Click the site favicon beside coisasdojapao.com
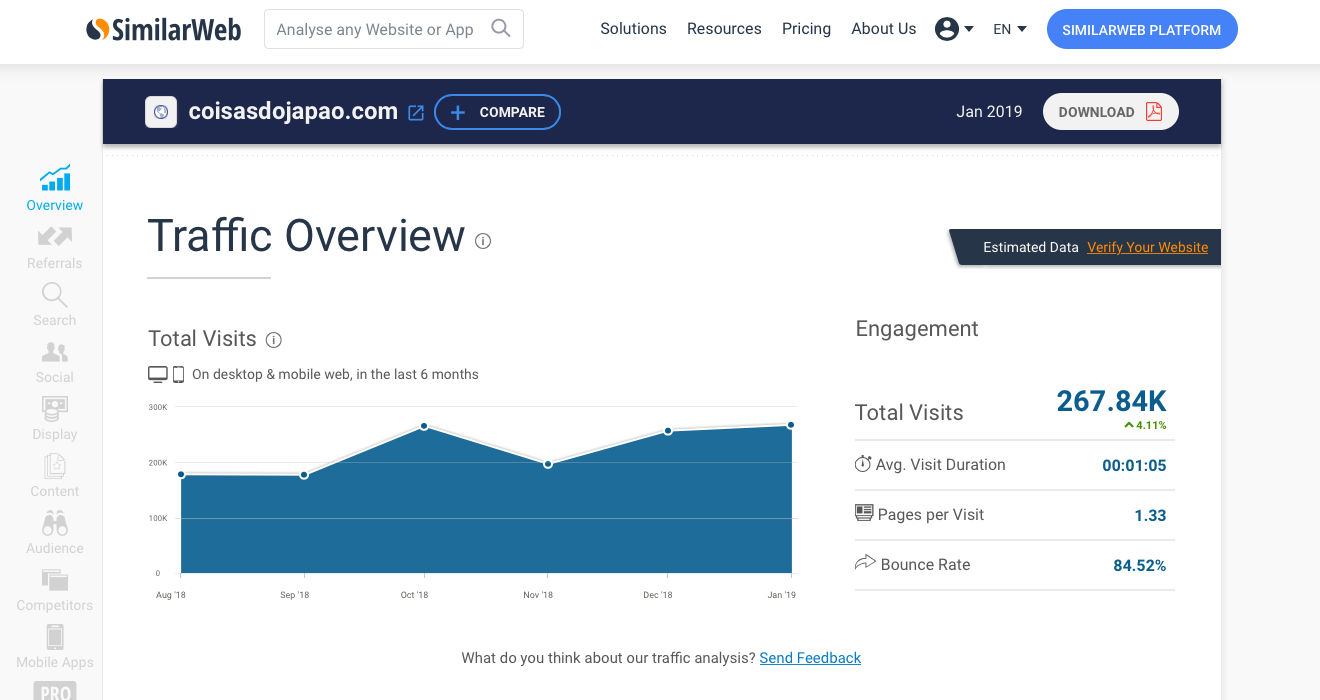 161,112
